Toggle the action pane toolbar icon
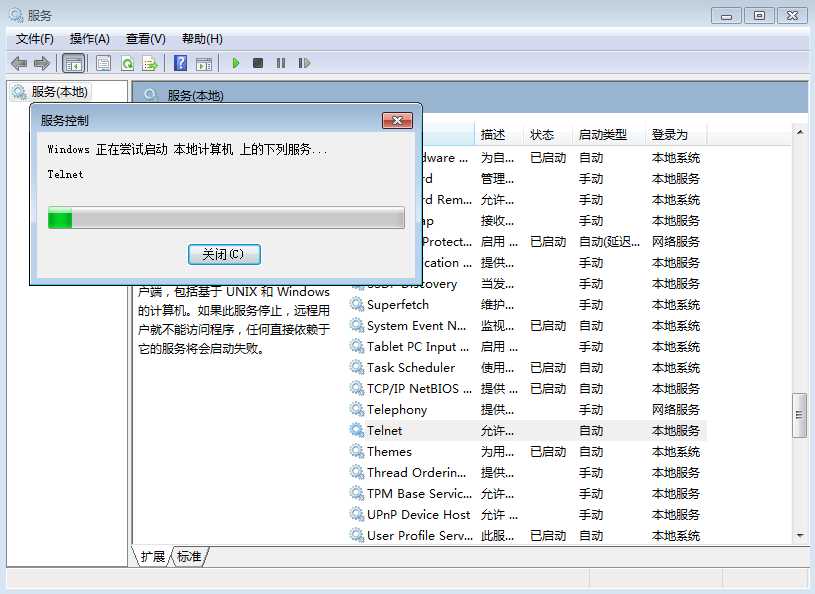Screen dimensions: 815x594 tap(204, 63)
